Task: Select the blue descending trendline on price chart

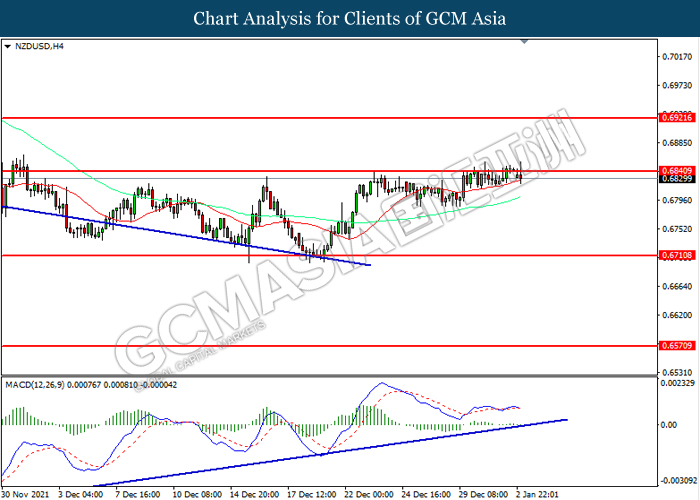Action: coord(185,235)
